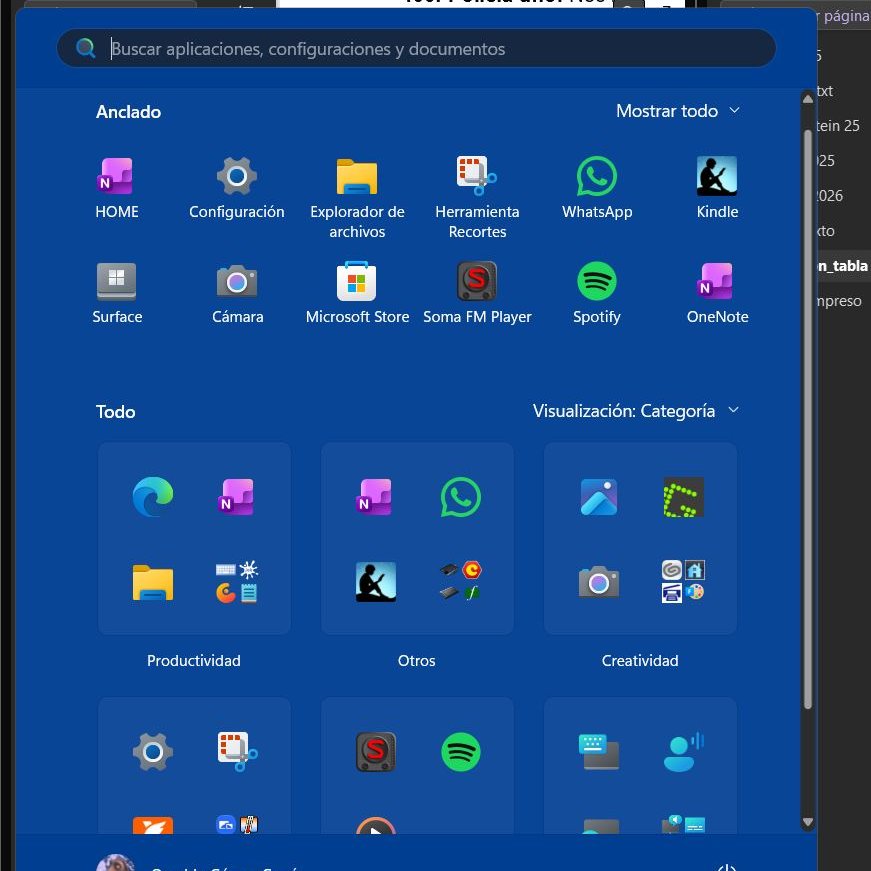Viewport: 871px width, 871px height.
Task: Open OneNote icon in Productividad category
Action: tap(237, 497)
